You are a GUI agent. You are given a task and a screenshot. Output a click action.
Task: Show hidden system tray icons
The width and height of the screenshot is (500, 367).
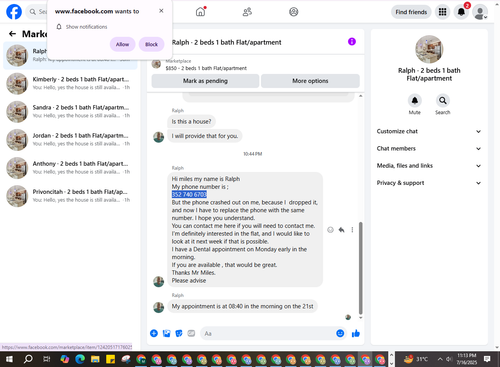point(440,359)
